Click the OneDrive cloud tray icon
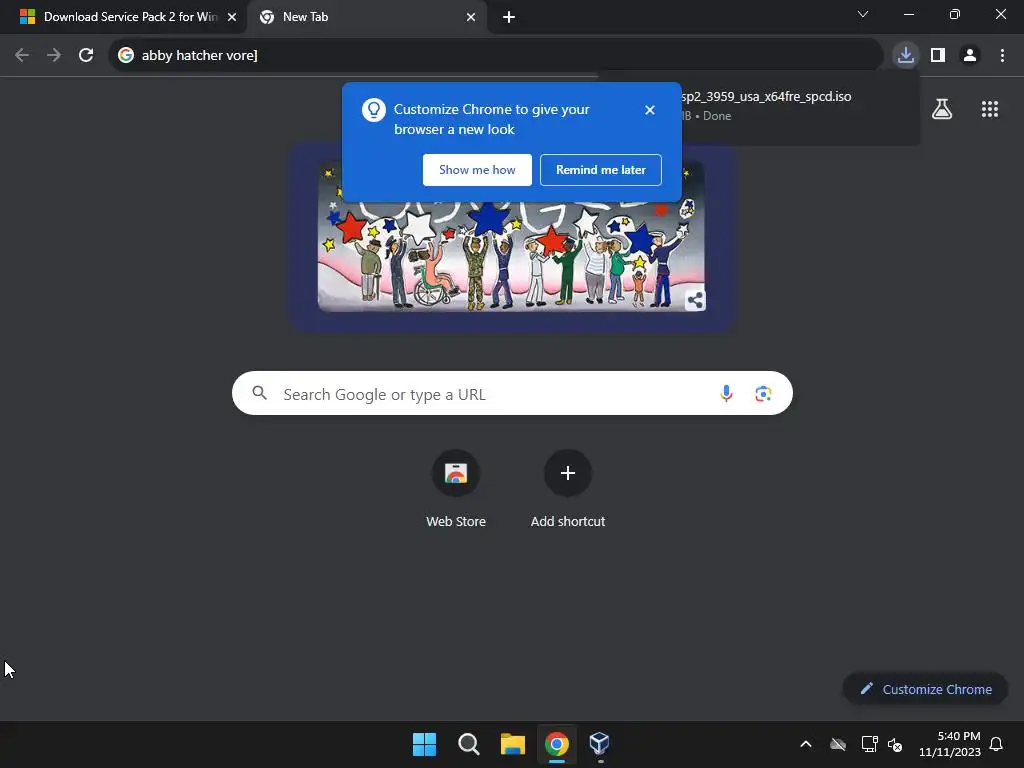Screen dimensions: 1024x768 coord(838,744)
